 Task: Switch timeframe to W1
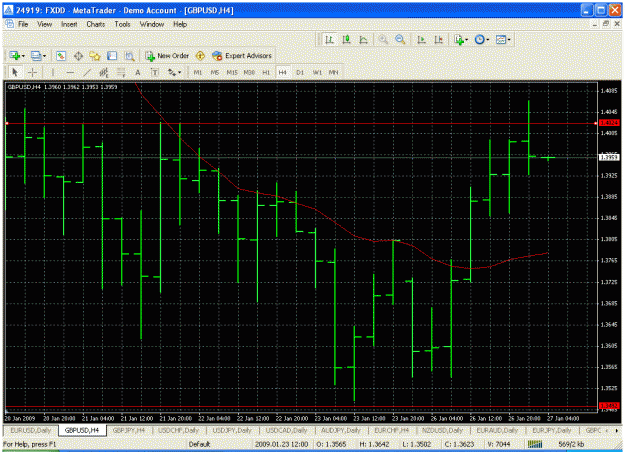(x=317, y=73)
